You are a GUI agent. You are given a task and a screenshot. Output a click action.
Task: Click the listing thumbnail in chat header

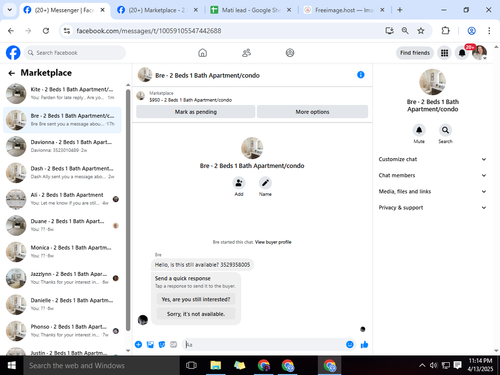(145, 75)
